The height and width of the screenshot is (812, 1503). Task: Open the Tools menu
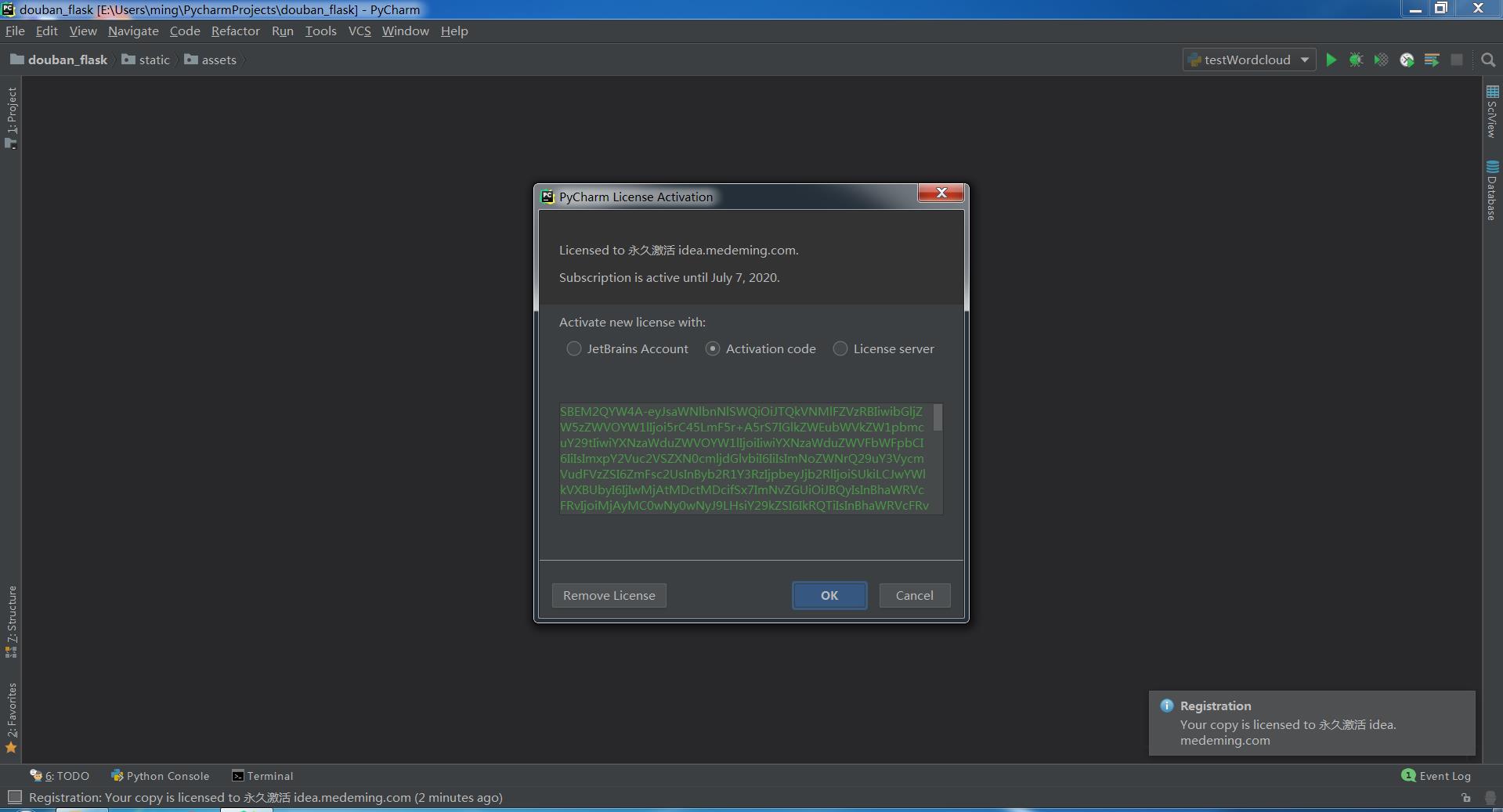click(x=320, y=31)
